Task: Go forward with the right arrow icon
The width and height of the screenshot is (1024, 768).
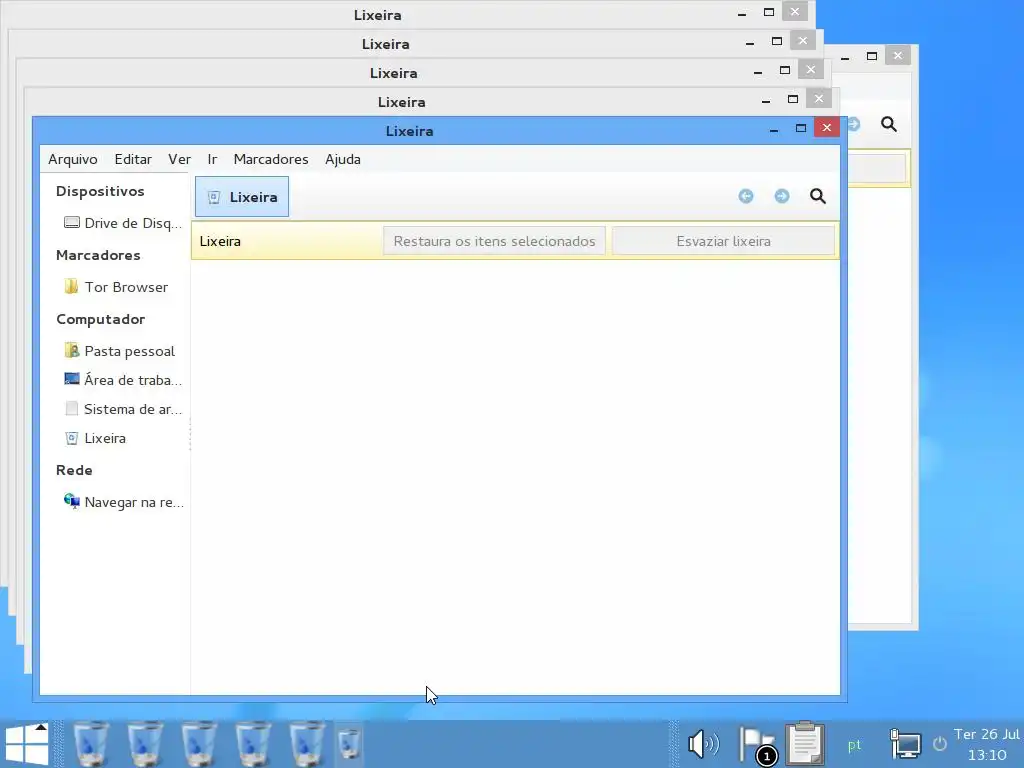Action: click(x=782, y=196)
